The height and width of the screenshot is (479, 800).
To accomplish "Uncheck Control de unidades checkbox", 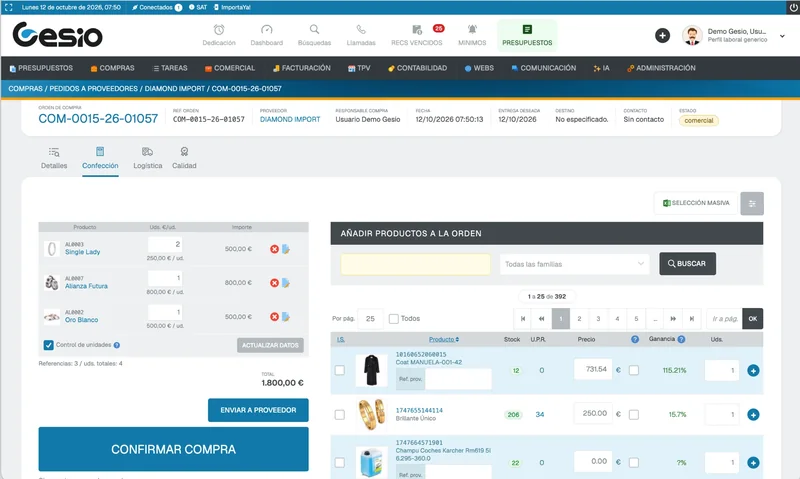I will (x=48, y=345).
